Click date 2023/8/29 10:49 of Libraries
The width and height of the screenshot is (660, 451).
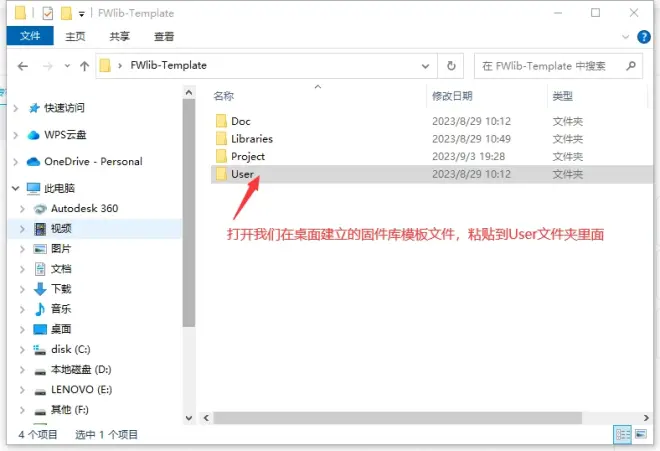tap(471, 139)
